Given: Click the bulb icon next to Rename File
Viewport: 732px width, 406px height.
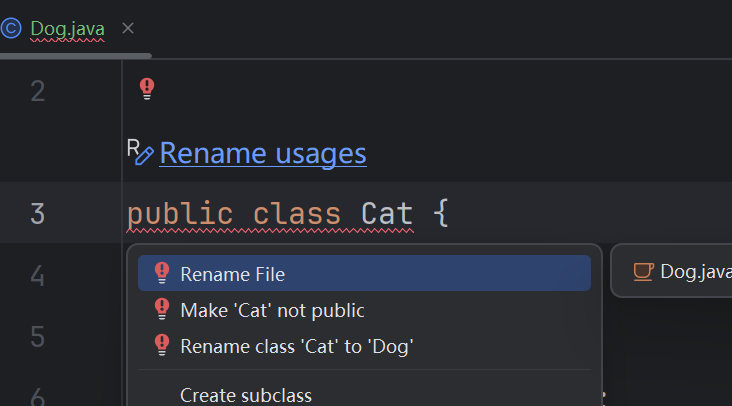Looking at the screenshot, I should 162,273.
